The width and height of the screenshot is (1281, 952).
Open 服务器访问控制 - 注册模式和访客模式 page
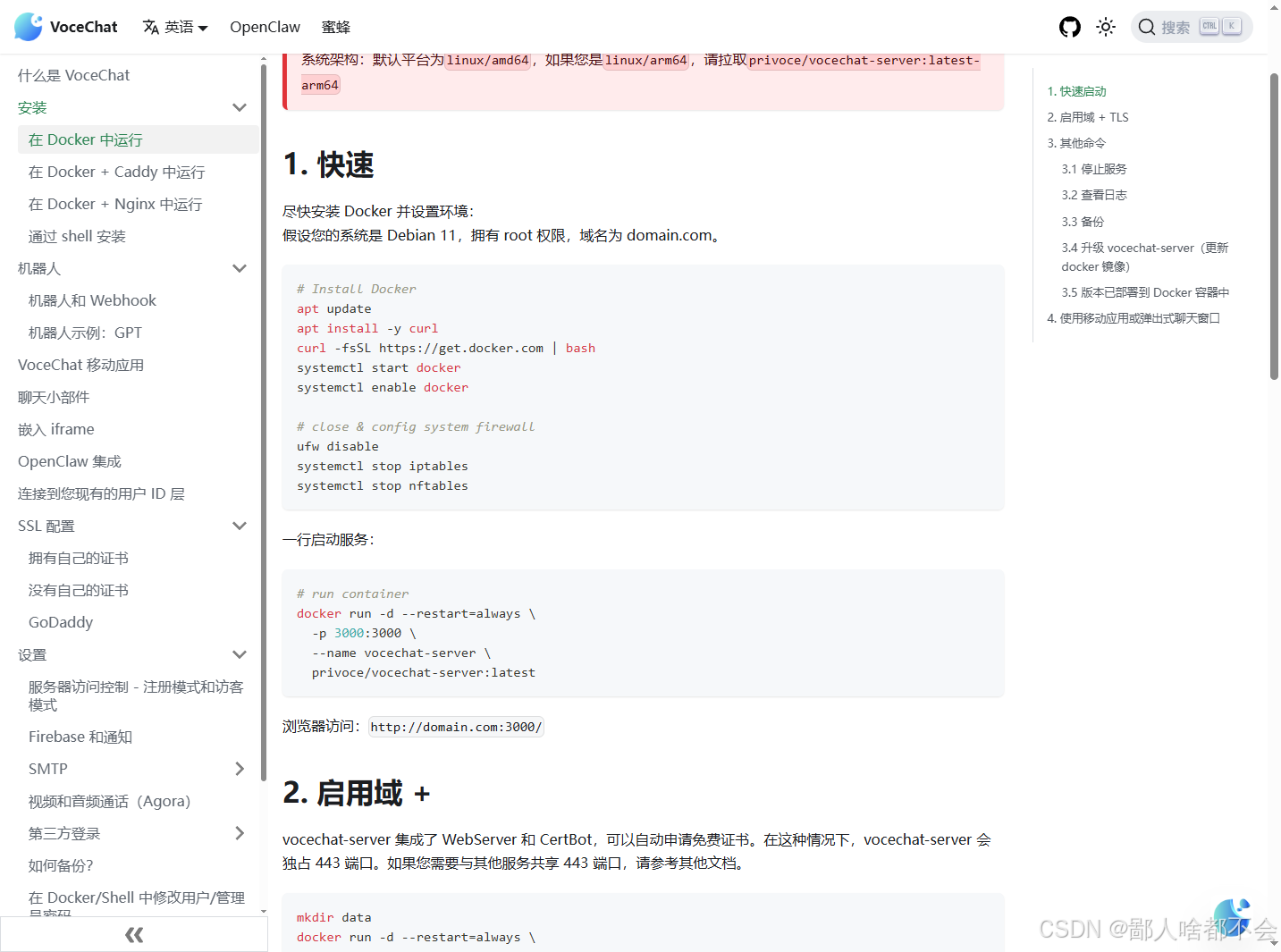coord(138,695)
